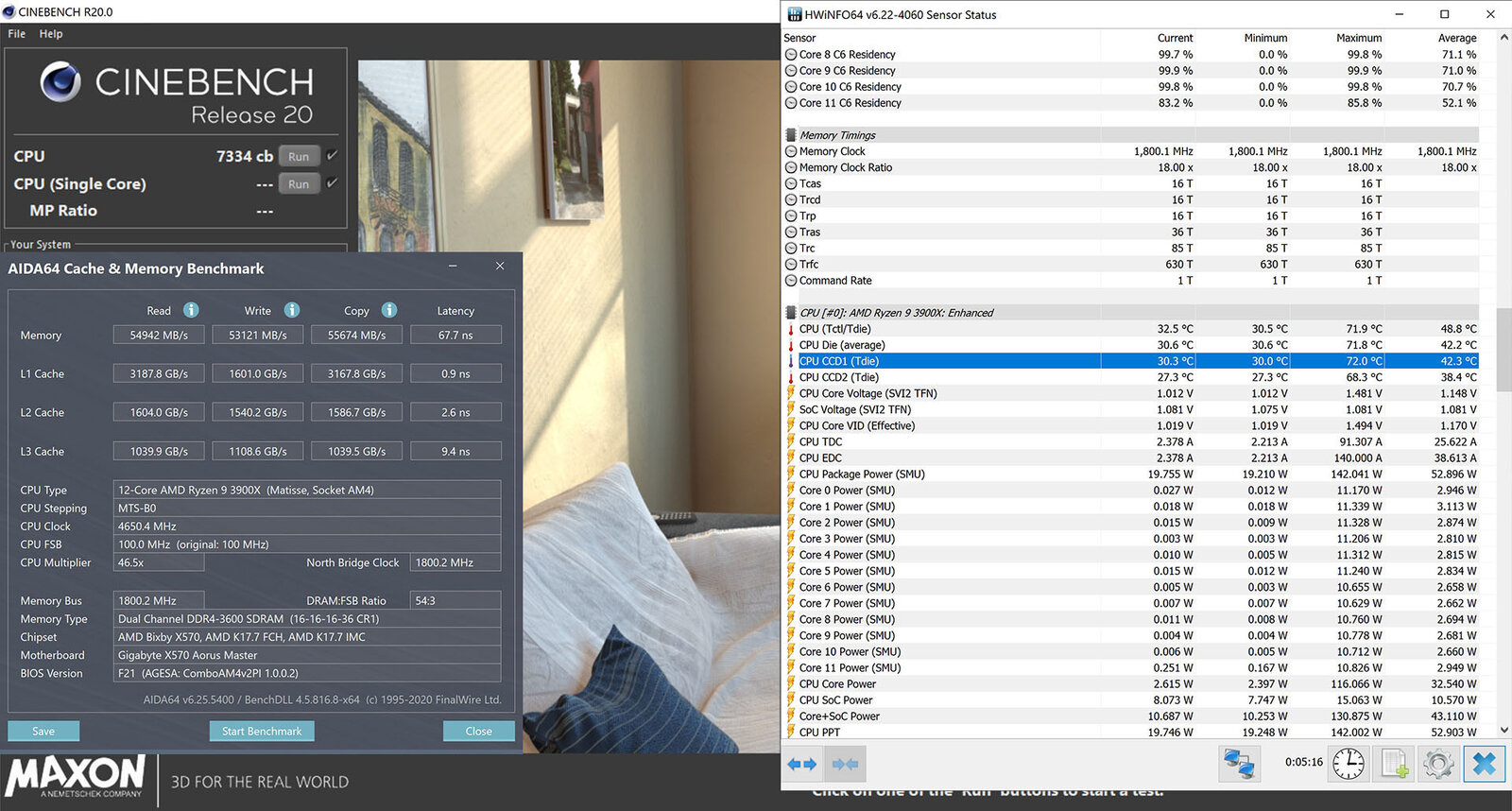Expand HWiNFO sensor columns with arrows button

802,764
